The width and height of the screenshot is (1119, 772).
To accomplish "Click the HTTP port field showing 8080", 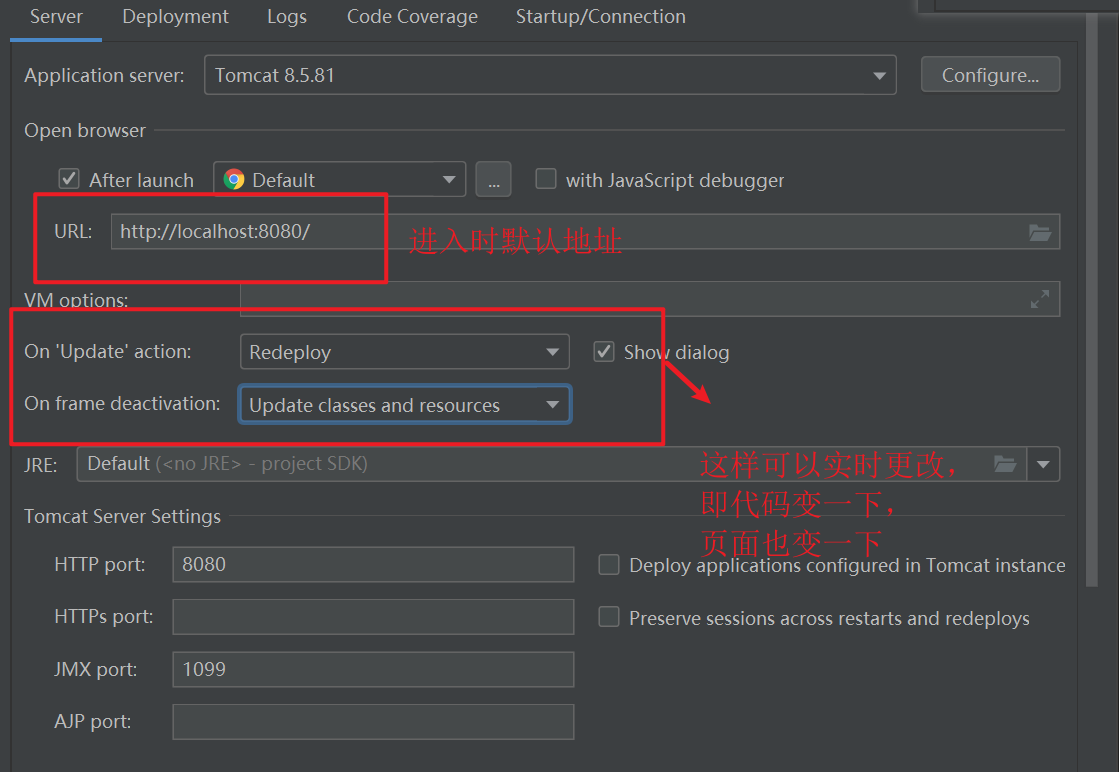I will (x=373, y=564).
